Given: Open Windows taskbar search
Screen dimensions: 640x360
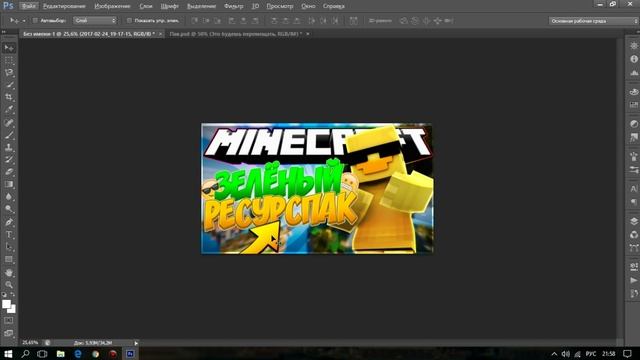Looking at the screenshot, I should pos(25,354).
